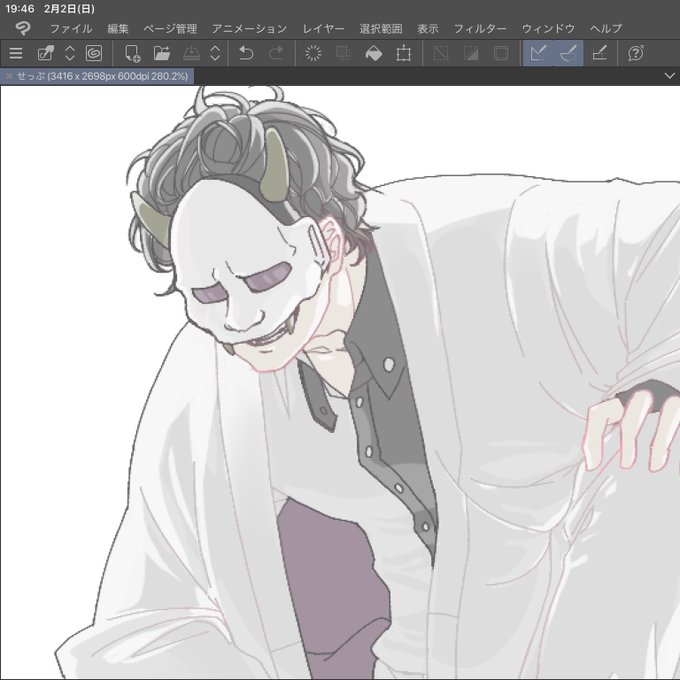Expand the canvas tab list chevron
The height and width of the screenshot is (680, 680).
tap(669, 76)
